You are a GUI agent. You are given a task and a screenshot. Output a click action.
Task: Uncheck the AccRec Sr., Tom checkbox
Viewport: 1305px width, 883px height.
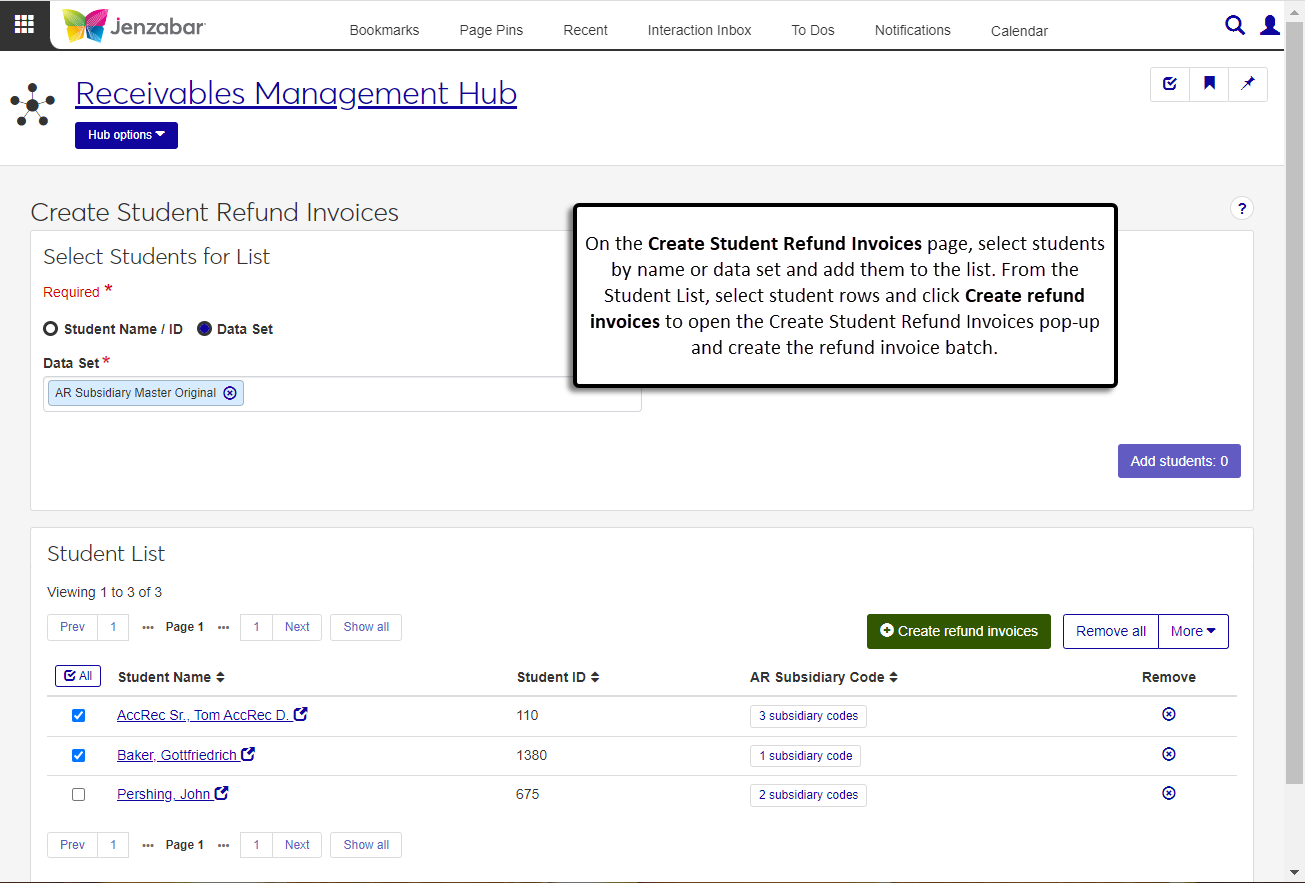pos(79,716)
